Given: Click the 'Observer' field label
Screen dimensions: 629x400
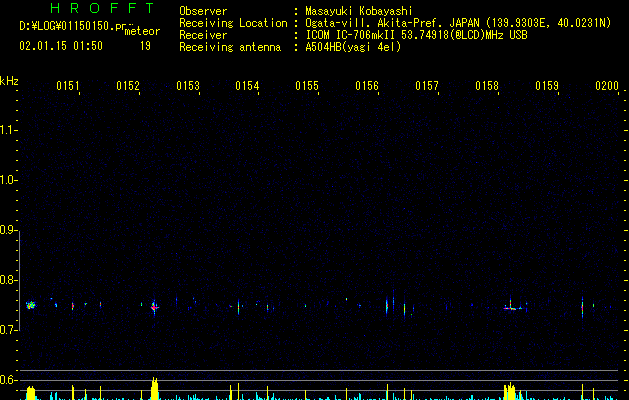Looking at the screenshot, I should (x=203, y=11).
